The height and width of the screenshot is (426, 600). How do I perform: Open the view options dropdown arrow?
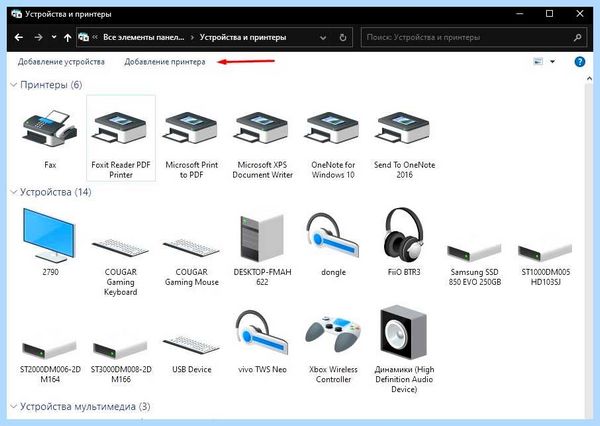[553, 62]
